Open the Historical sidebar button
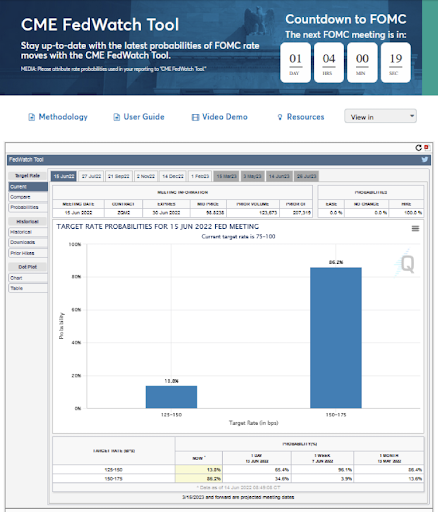This screenshot has width=438, height=512. pyautogui.click(x=28, y=232)
